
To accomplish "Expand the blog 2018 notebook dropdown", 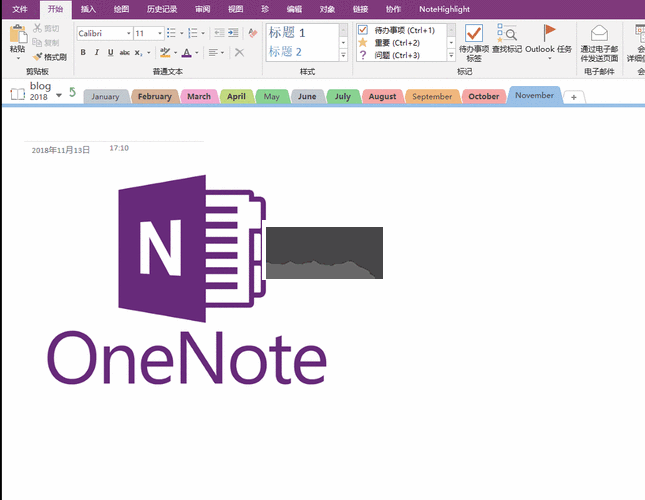I will click(59, 95).
